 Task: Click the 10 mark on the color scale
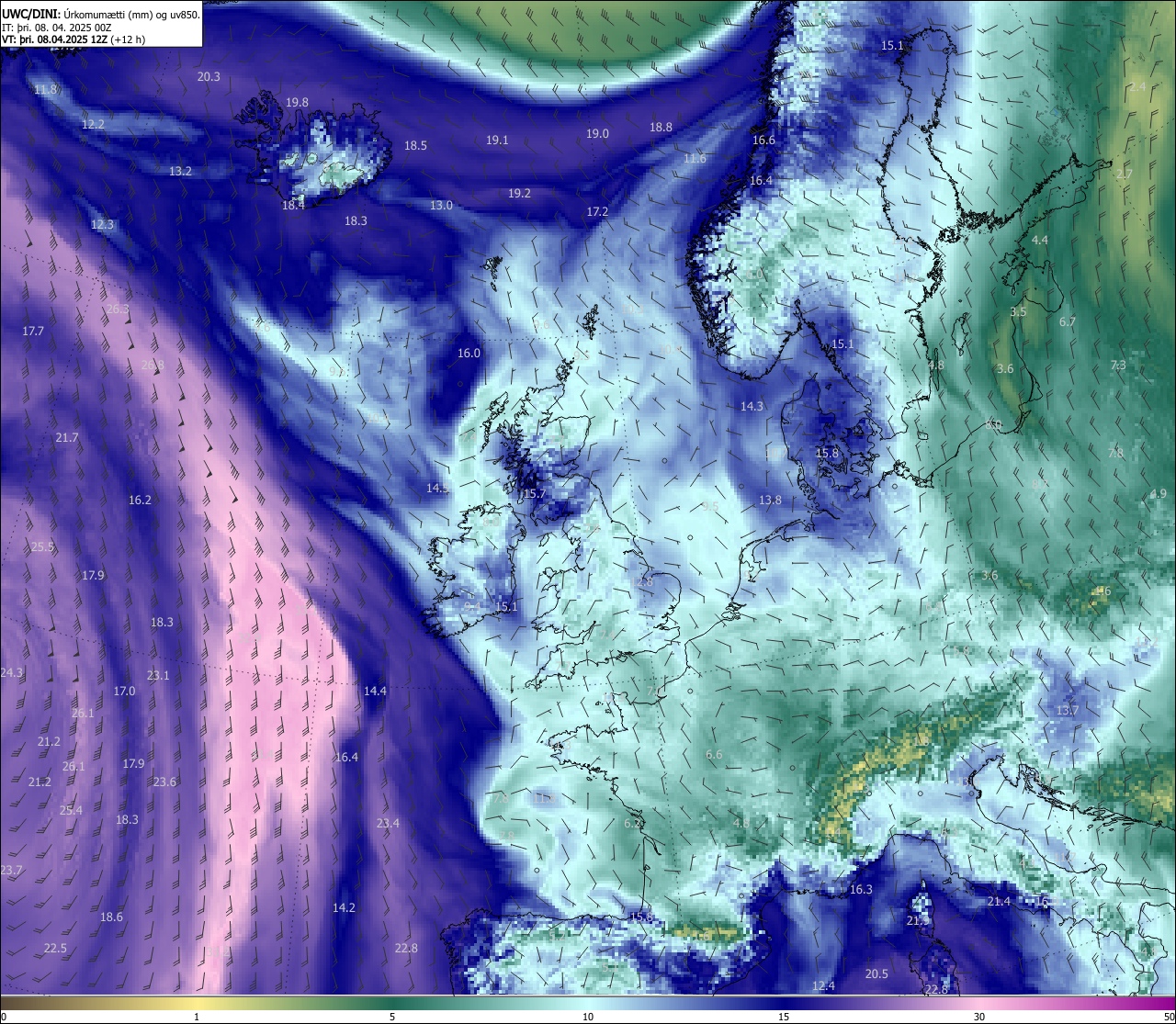point(588,1017)
